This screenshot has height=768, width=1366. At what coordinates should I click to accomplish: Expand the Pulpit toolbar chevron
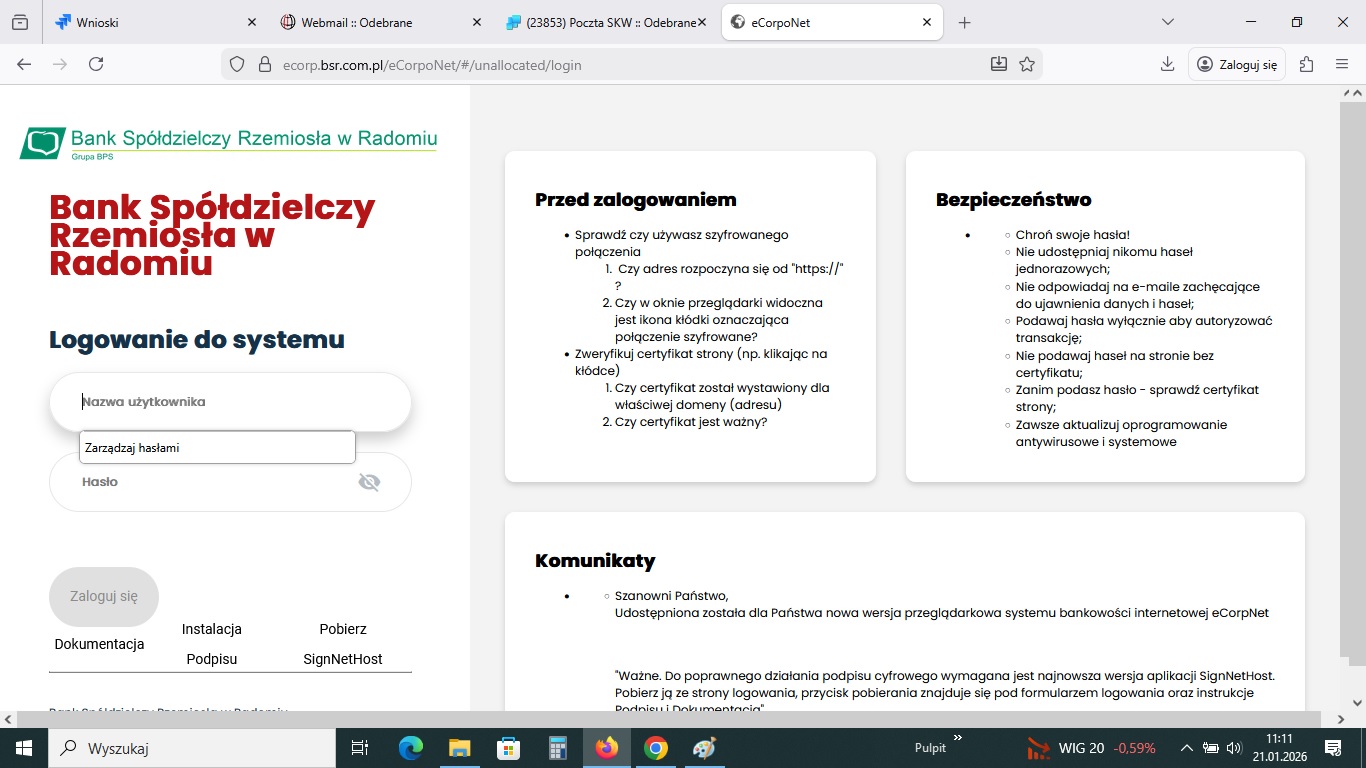[x=957, y=738]
